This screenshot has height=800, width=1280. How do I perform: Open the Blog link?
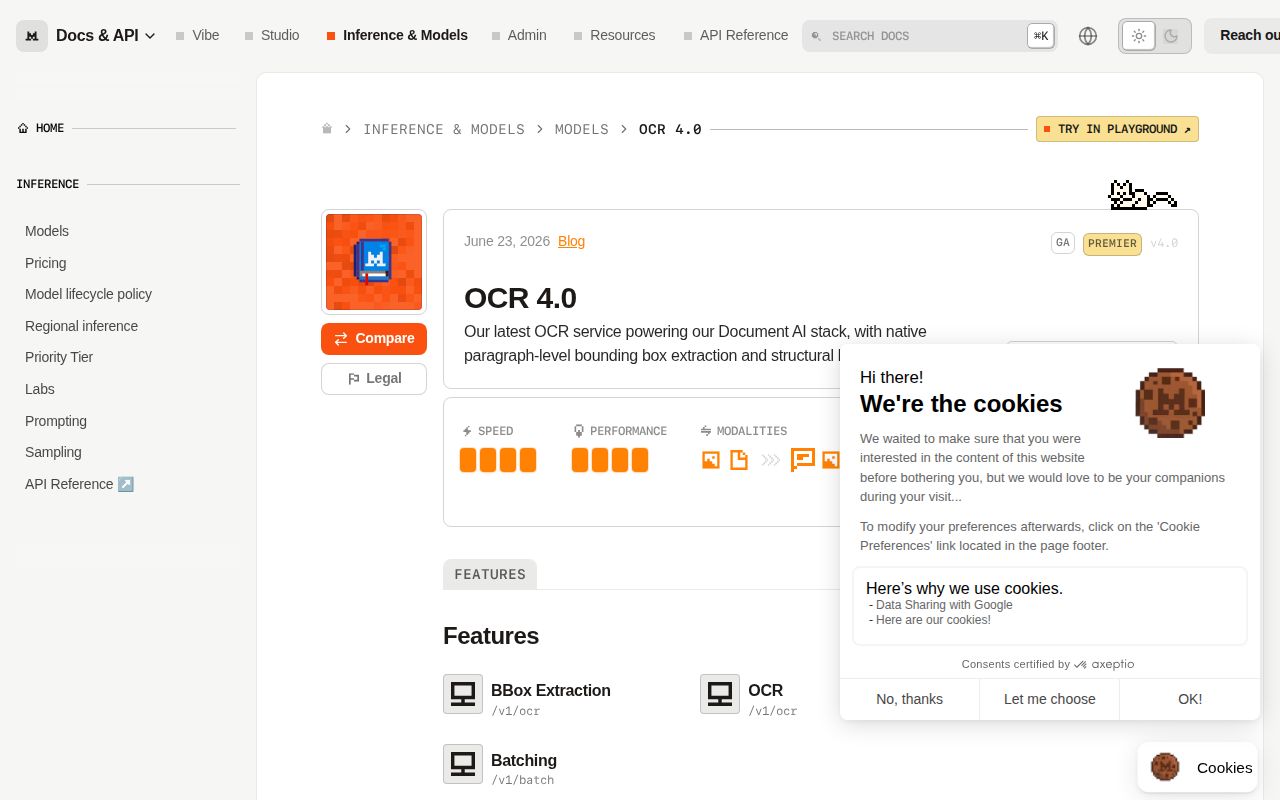(571, 241)
